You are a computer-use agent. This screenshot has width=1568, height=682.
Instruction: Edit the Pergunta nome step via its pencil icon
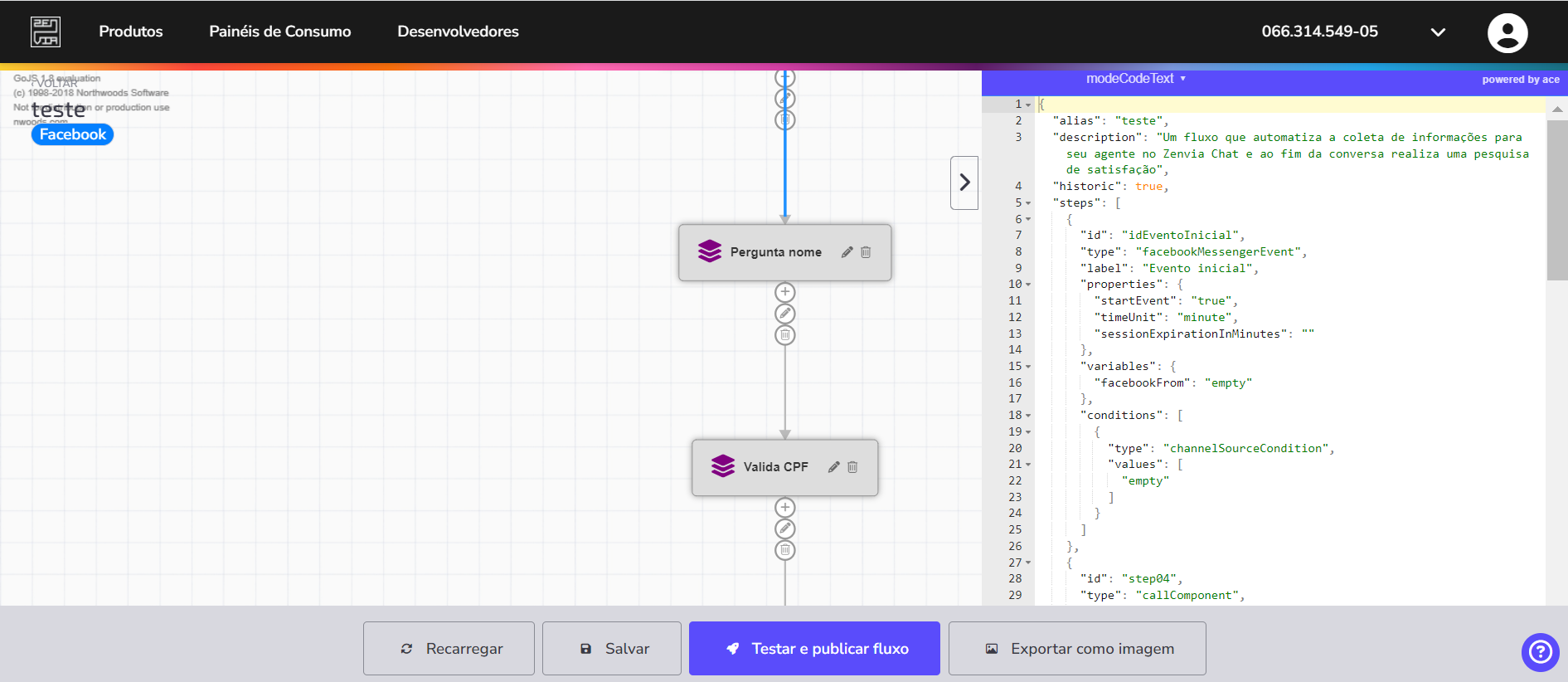click(x=847, y=252)
